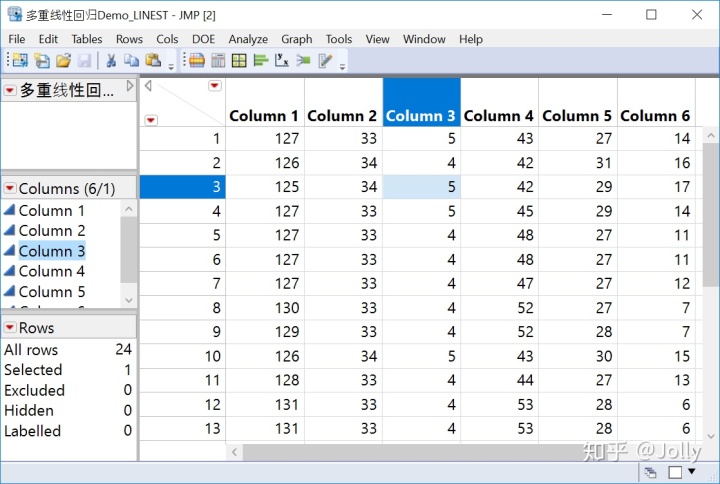Click the yellow four-square grid toolbar icon

(239, 60)
